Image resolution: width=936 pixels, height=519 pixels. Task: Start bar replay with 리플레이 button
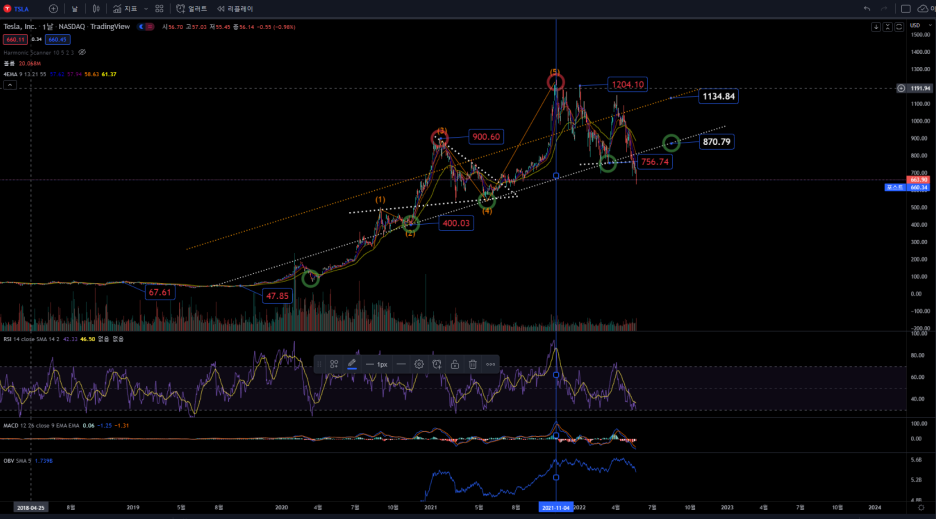235,9
